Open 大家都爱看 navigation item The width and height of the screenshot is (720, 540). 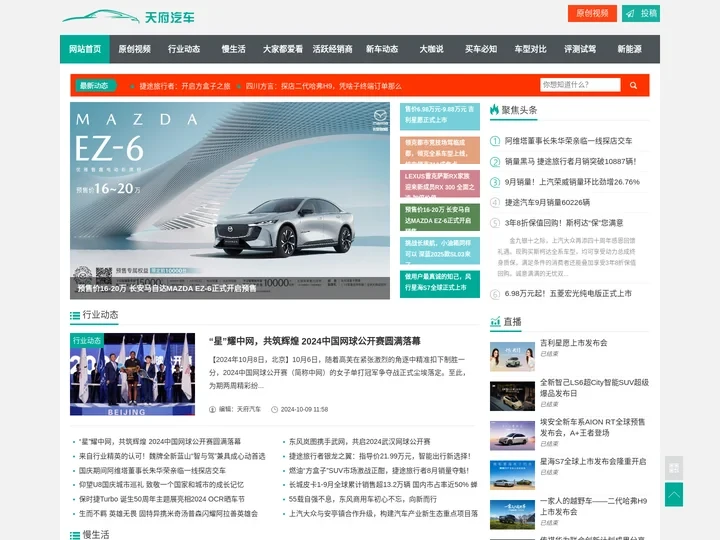click(283, 49)
